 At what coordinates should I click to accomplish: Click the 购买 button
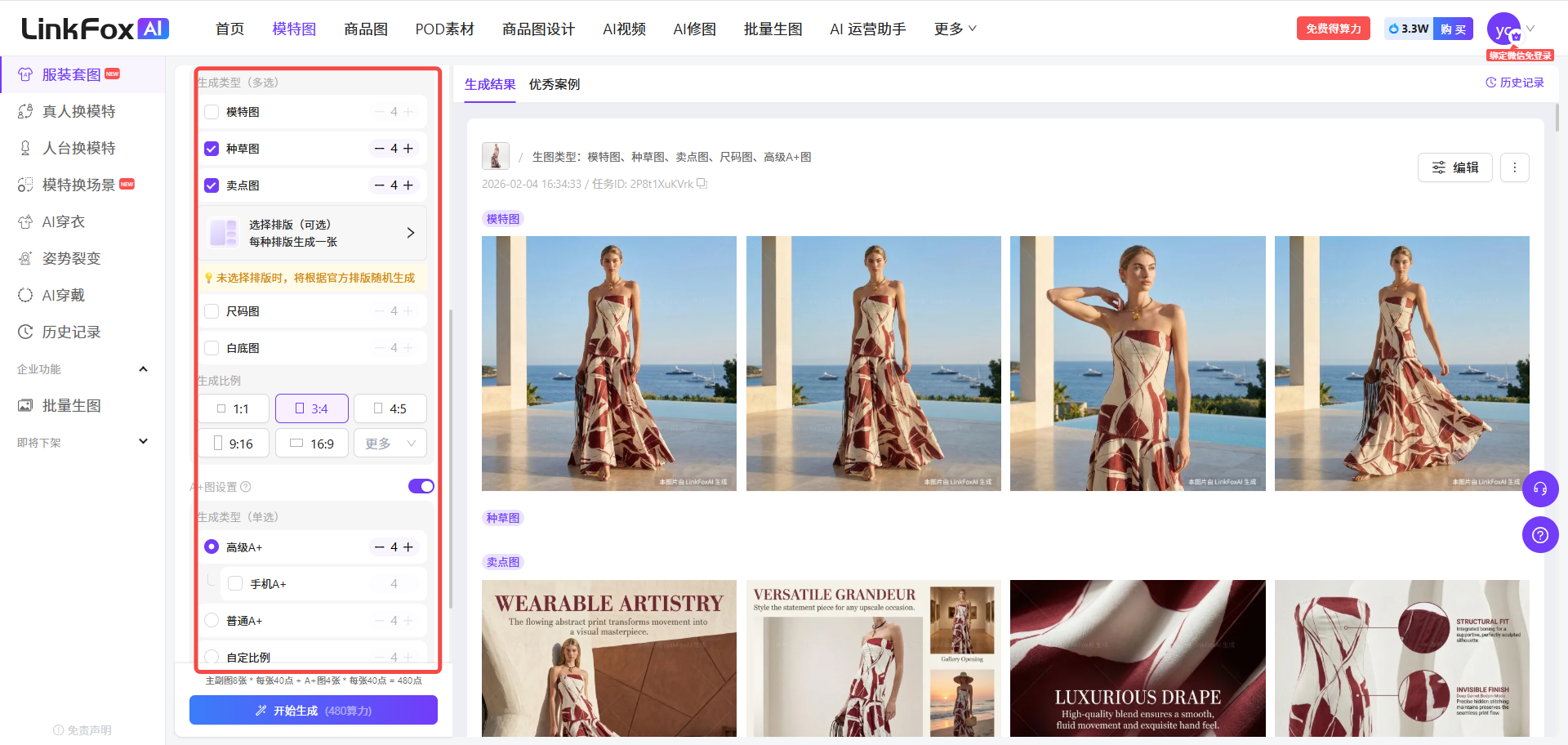1453,29
